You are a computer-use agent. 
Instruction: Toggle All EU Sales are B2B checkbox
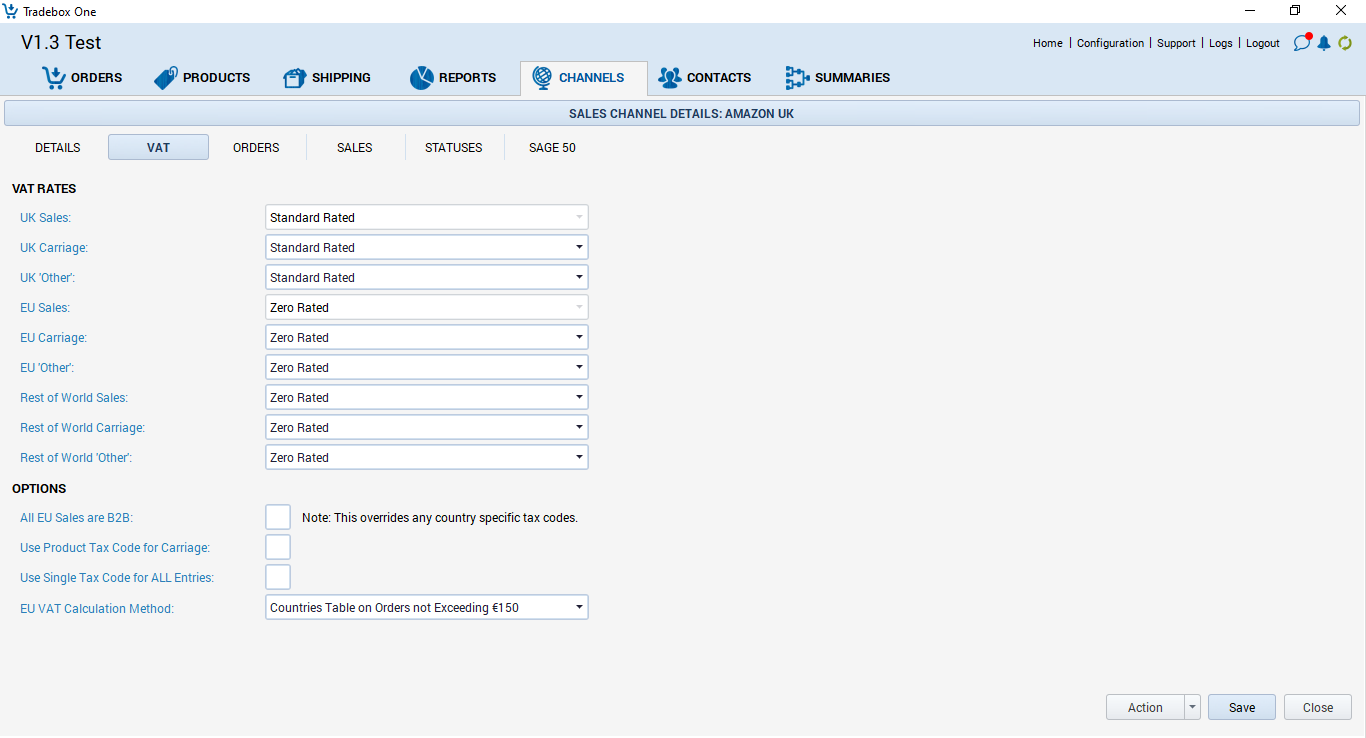point(278,517)
